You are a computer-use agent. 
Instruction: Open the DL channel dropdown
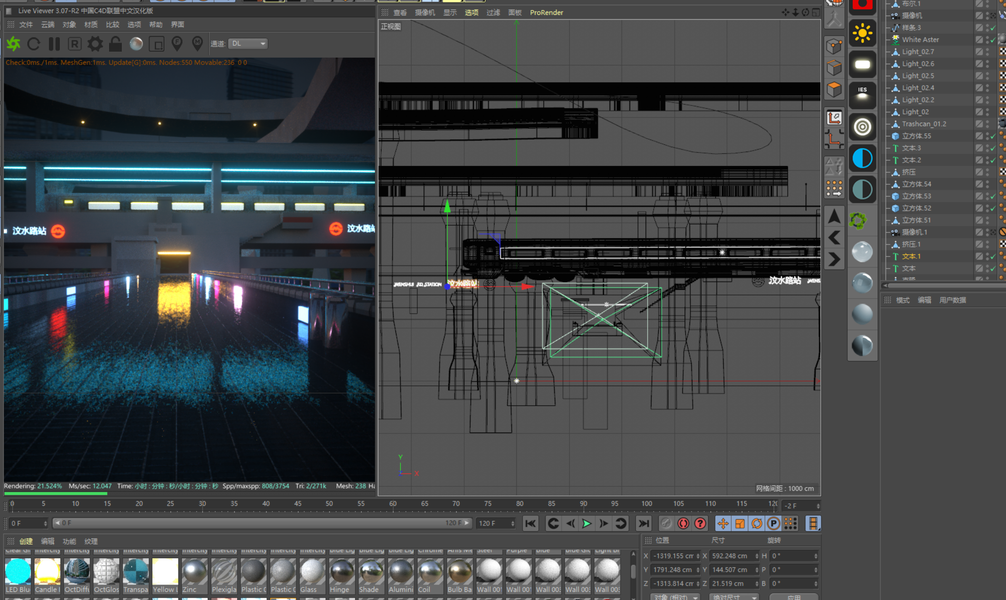(x=248, y=44)
